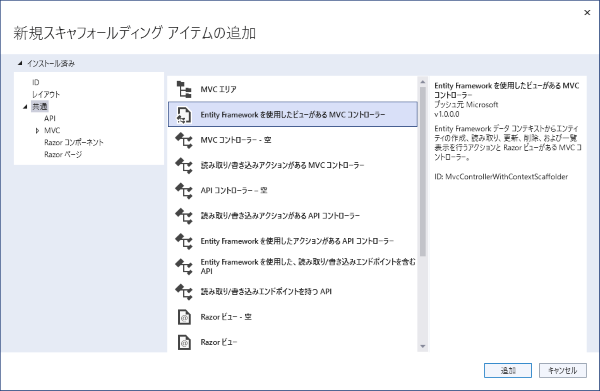
Task: Click the 追加 button
Action: (x=508, y=370)
